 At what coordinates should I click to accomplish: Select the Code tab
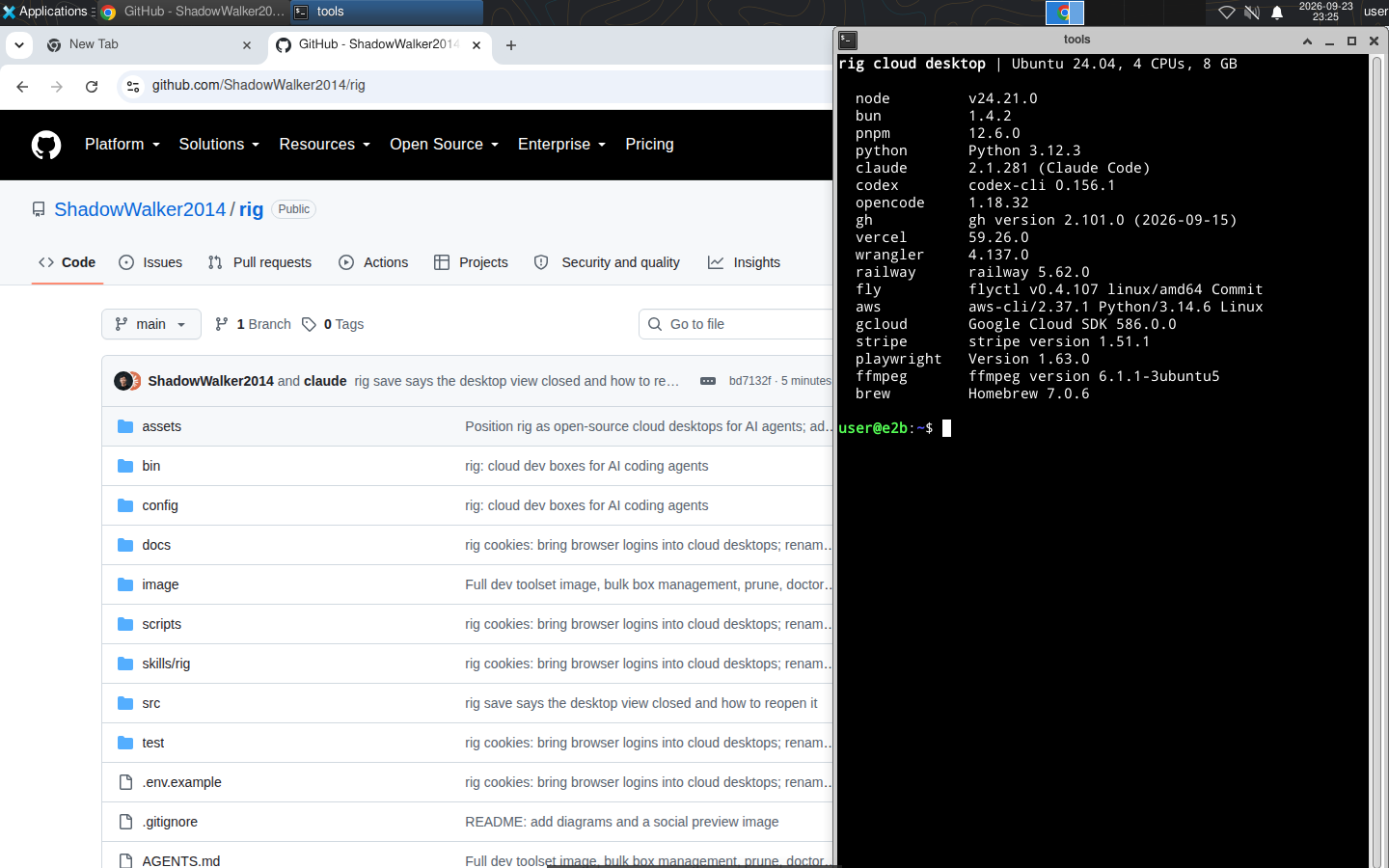click(68, 262)
